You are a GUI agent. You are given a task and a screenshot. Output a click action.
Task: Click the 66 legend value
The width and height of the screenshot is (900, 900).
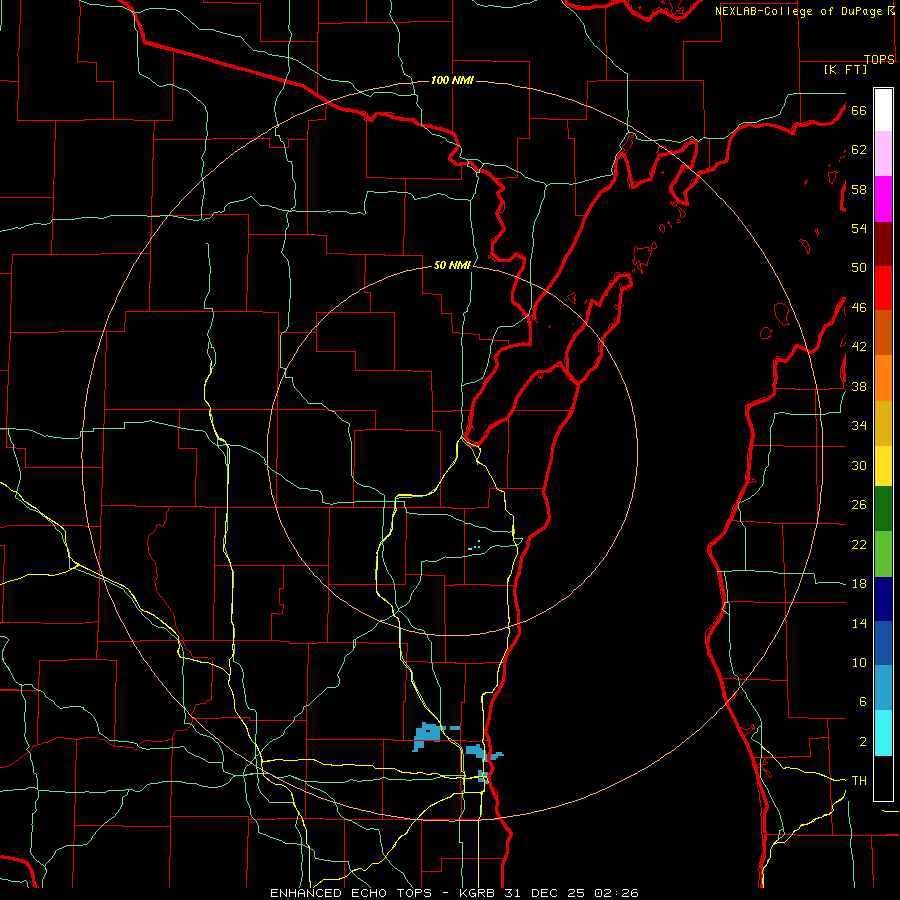[x=859, y=110]
